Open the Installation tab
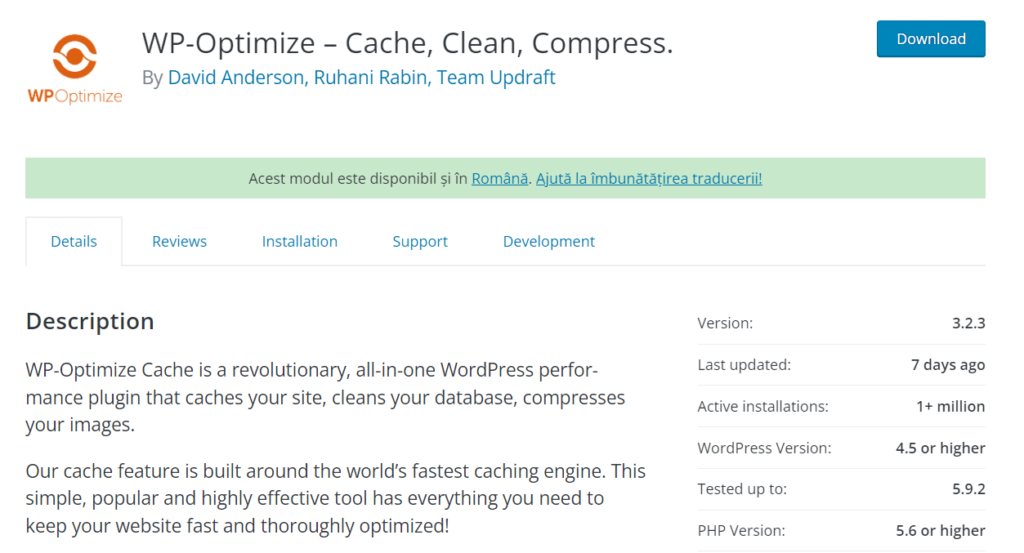This screenshot has width=1024, height=553. pyautogui.click(x=299, y=241)
